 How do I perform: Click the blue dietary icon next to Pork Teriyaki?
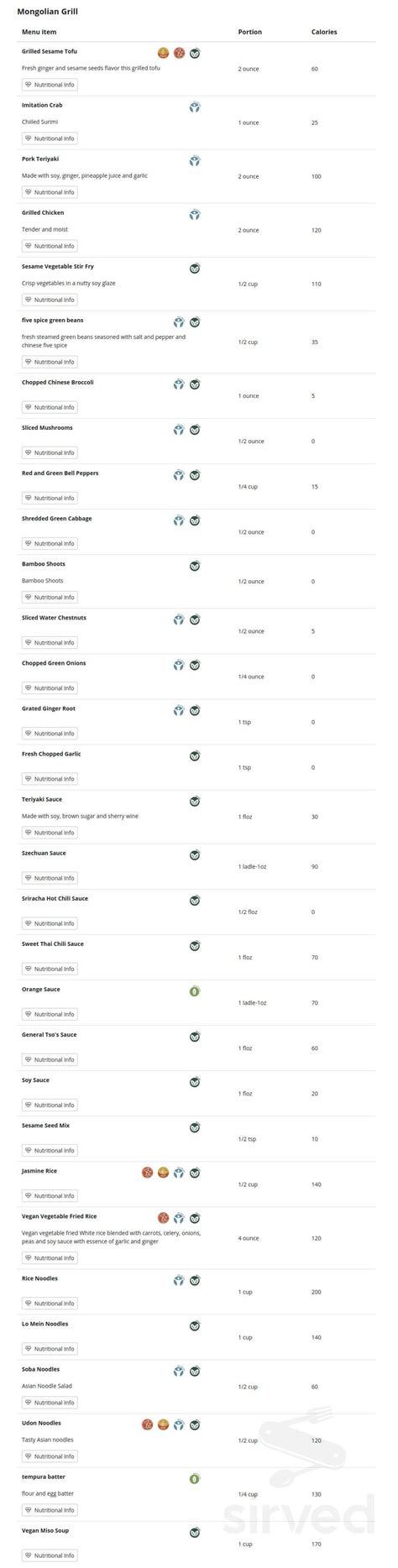(x=195, y=160)
